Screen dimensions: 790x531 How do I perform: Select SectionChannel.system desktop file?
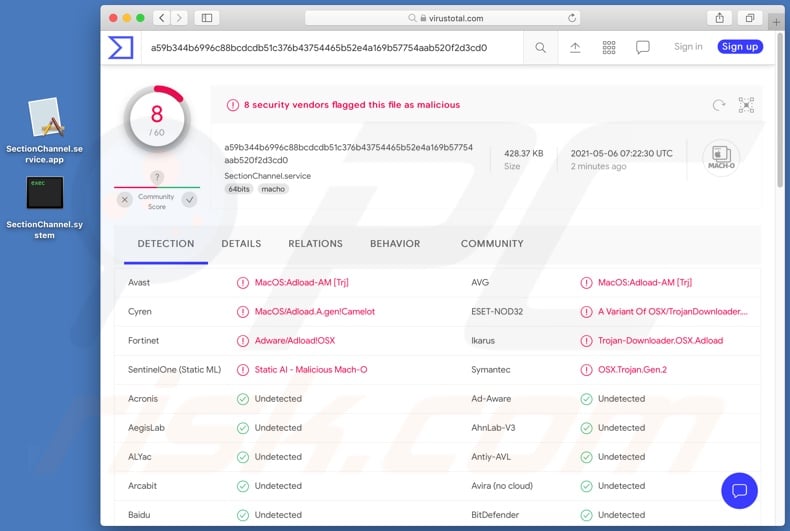(x=44, y=208)
